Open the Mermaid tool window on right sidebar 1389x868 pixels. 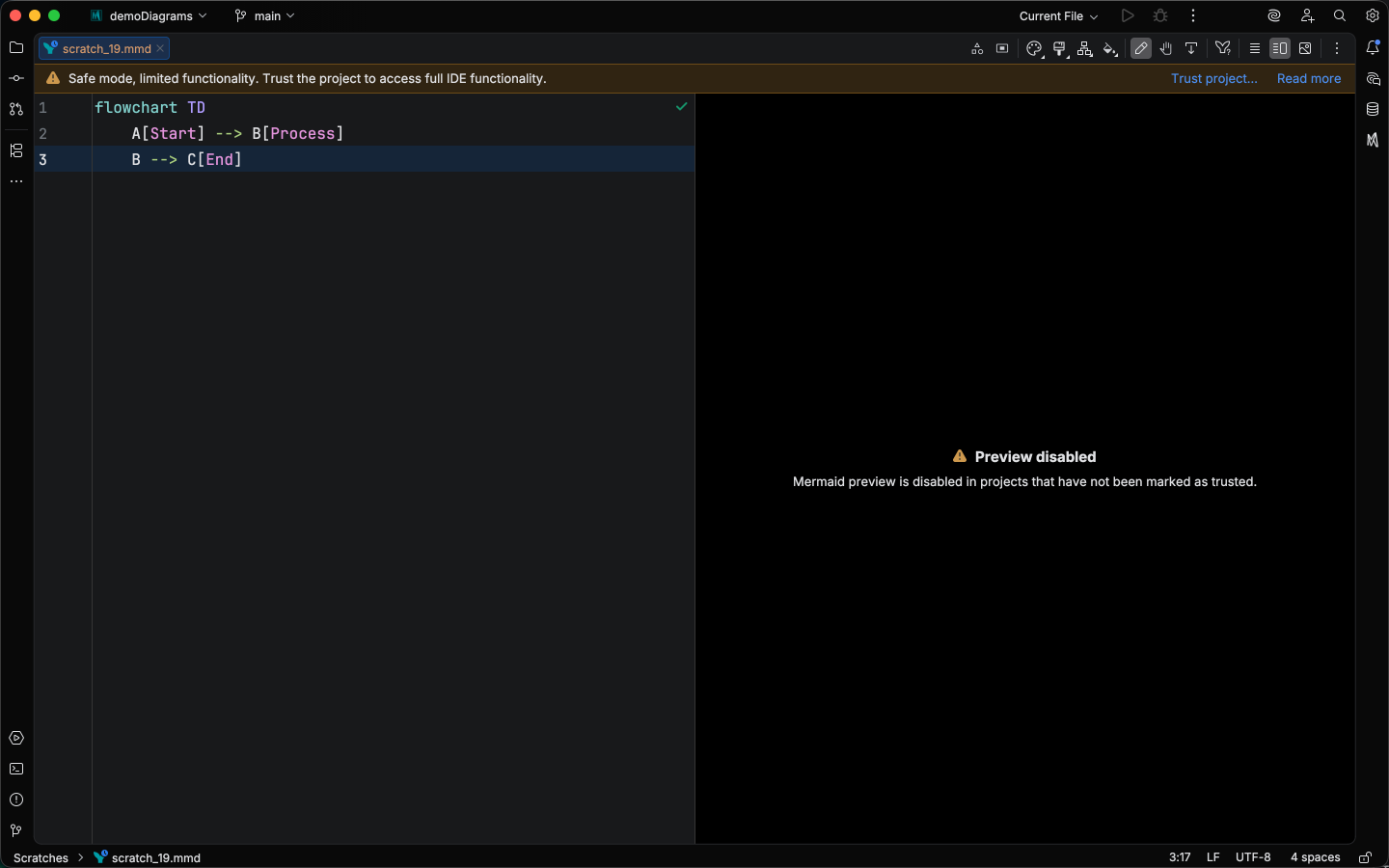click(1373, 140)
